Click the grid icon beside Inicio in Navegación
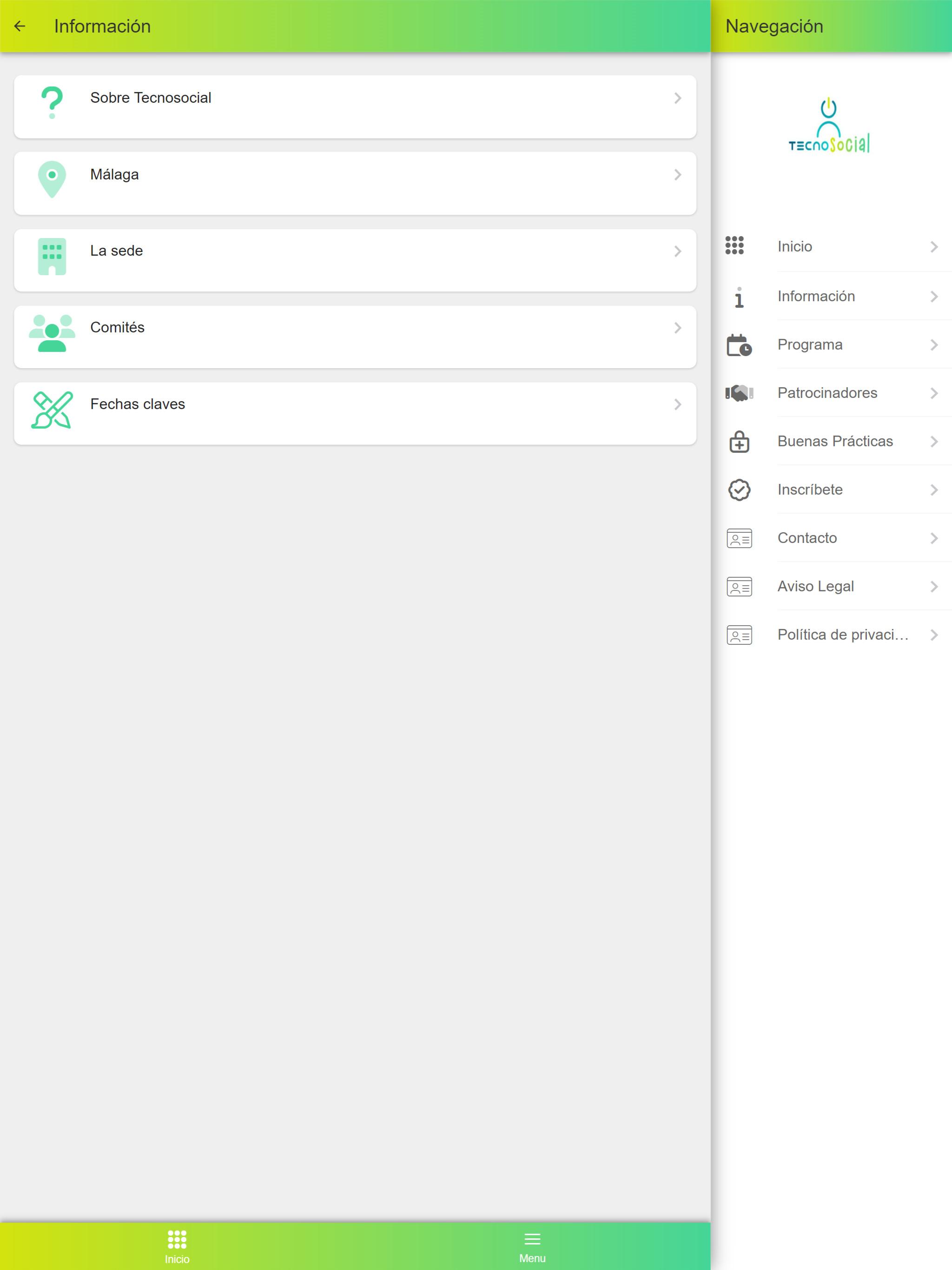Image resolution: width=952 pixels, height=1270 pixels. pos(734,245)
